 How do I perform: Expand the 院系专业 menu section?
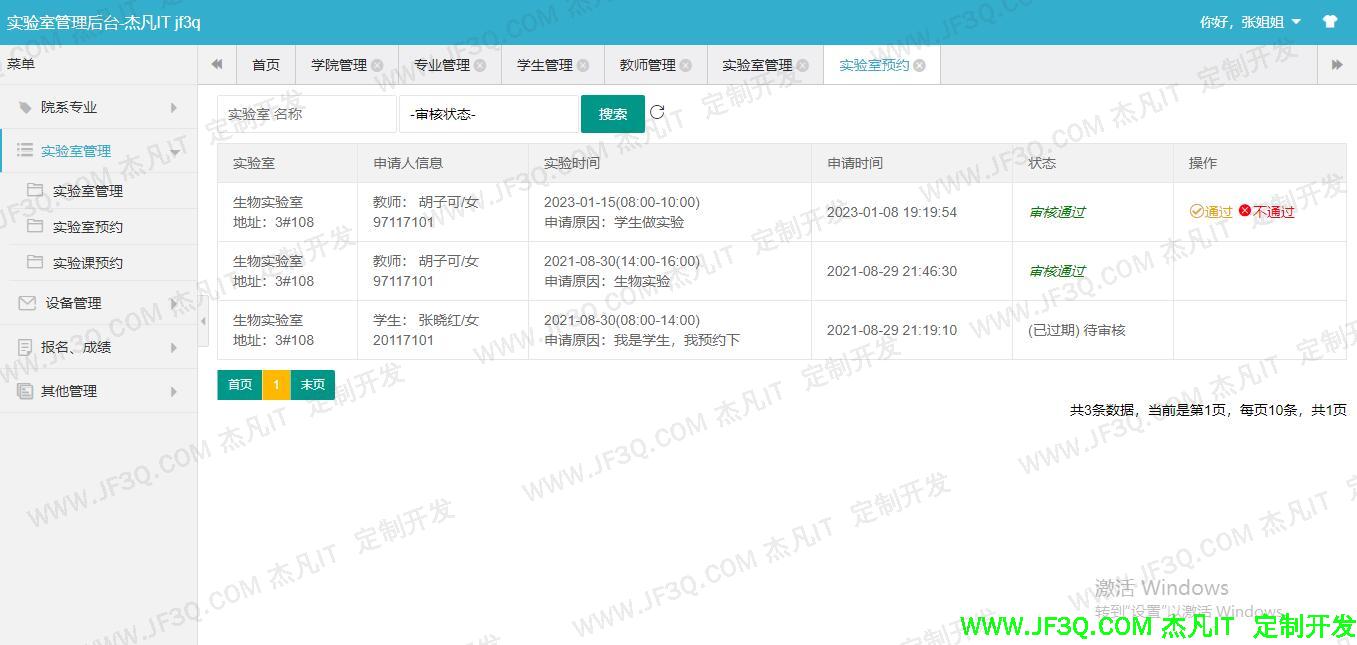[x=98, y=107]
